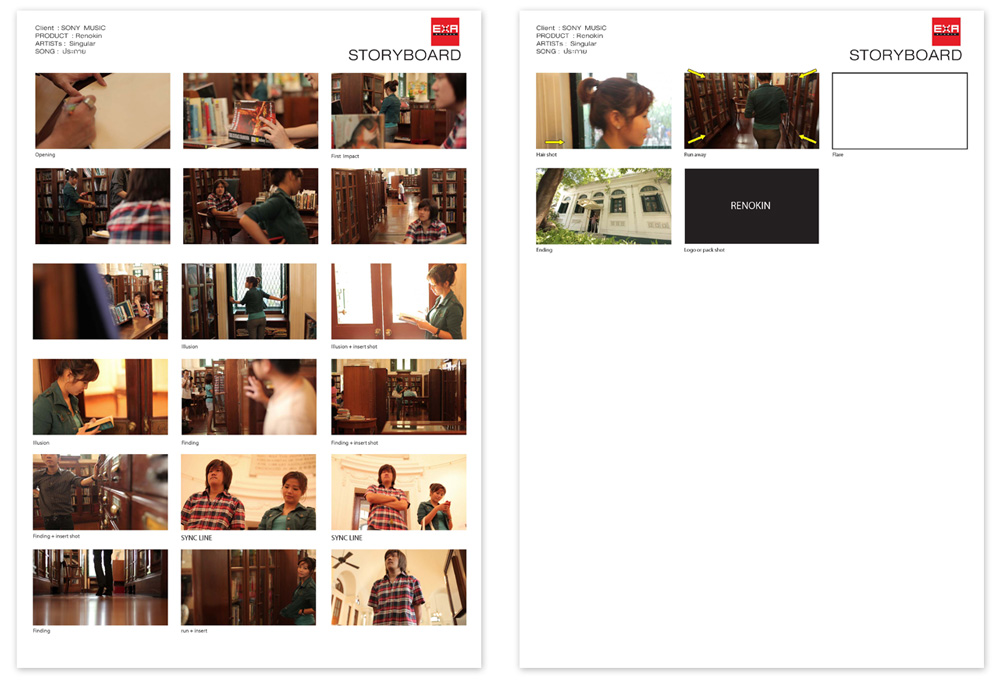Click the "Ending" caption text

click(x=544, y=250)
